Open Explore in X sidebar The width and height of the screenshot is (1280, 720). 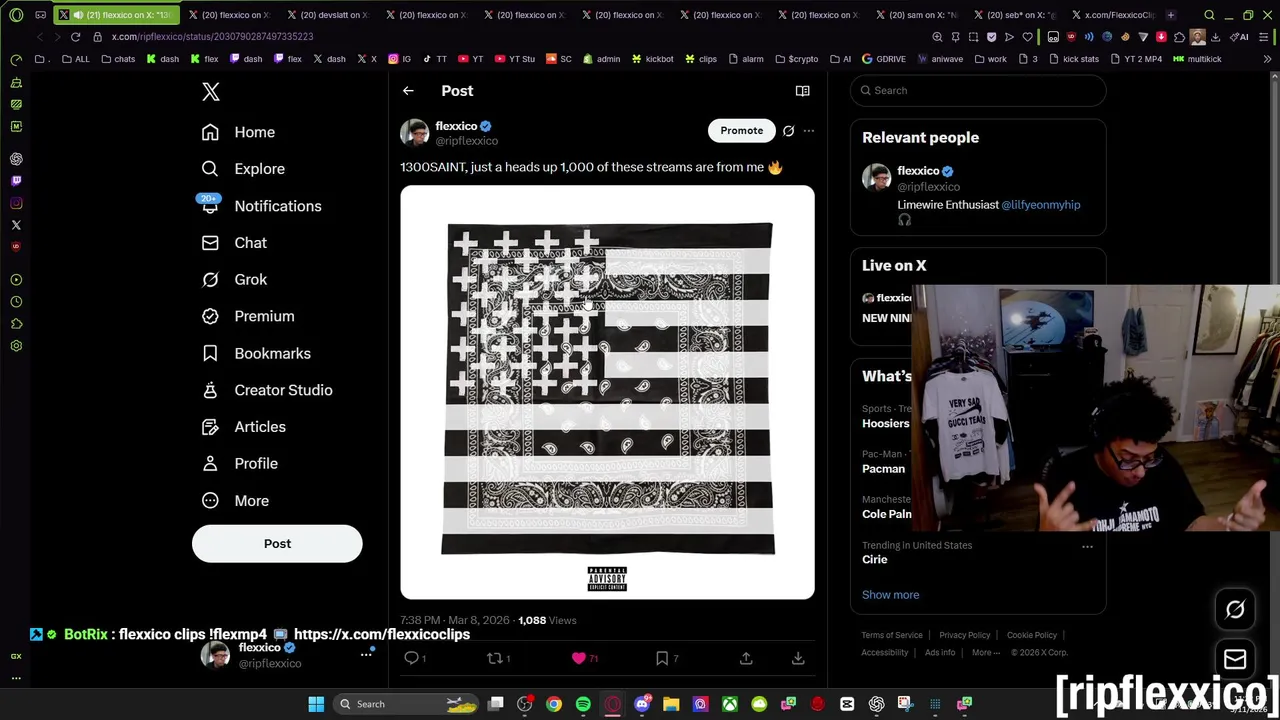click(x=243, y=169)
